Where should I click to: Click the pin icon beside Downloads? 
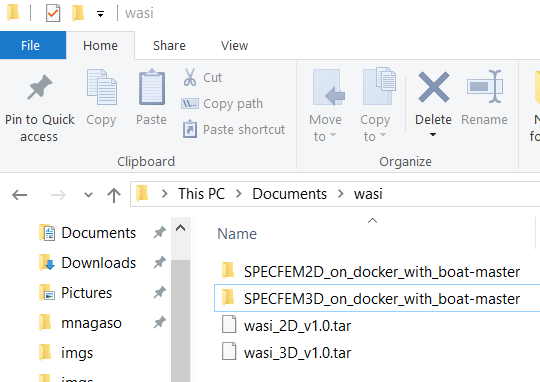click(x=159, y=262)
